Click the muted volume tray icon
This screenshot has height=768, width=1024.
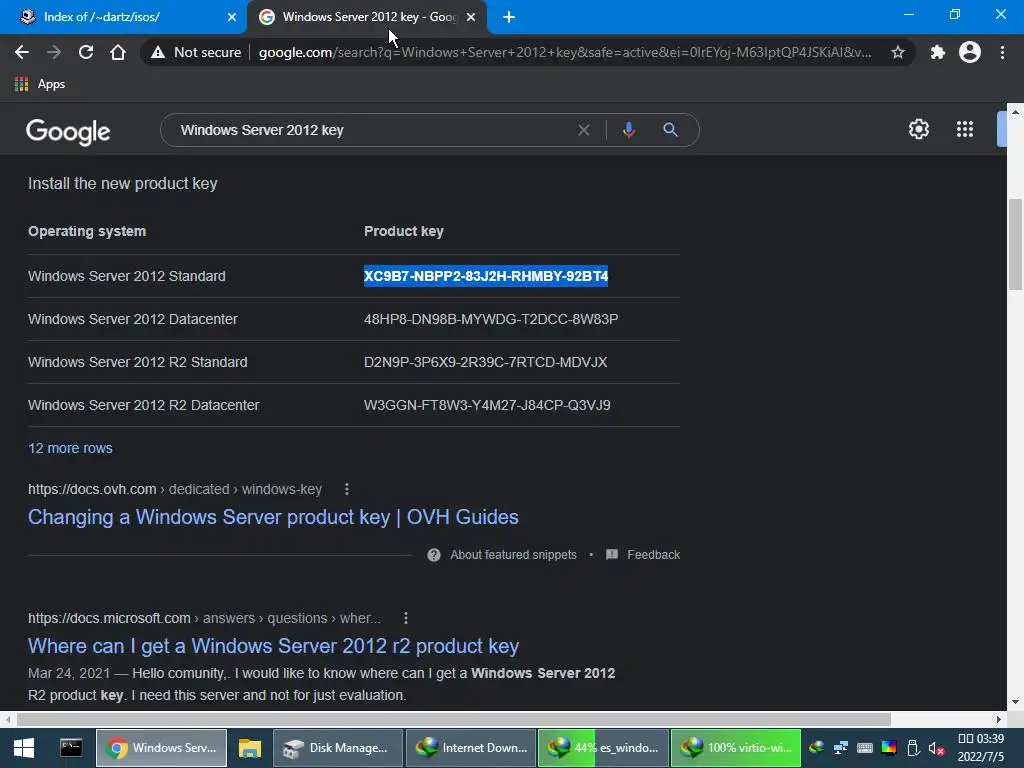936,748
